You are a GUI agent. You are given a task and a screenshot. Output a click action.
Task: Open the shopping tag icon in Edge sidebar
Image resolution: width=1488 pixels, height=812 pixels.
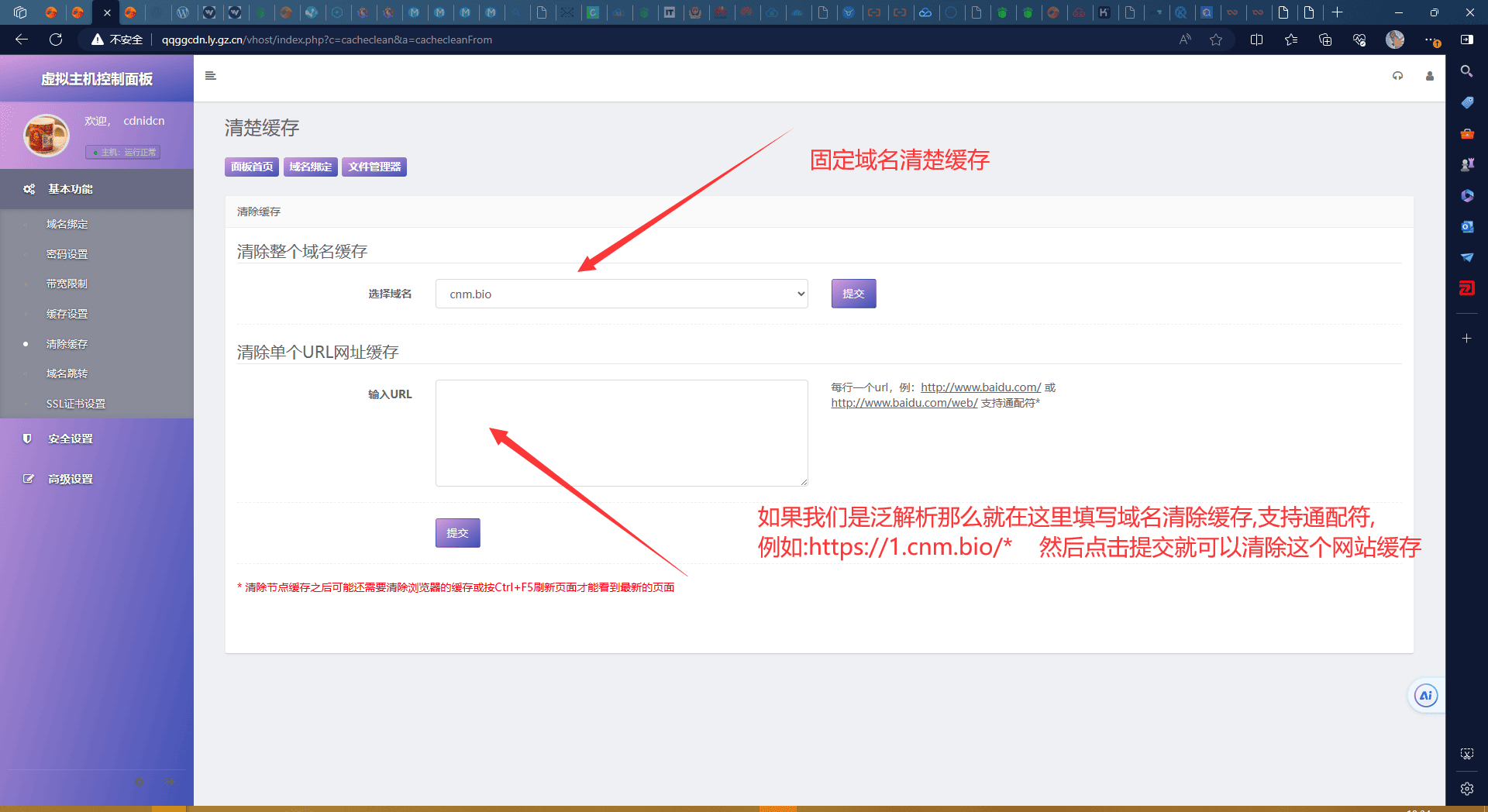pos(1467,102)
